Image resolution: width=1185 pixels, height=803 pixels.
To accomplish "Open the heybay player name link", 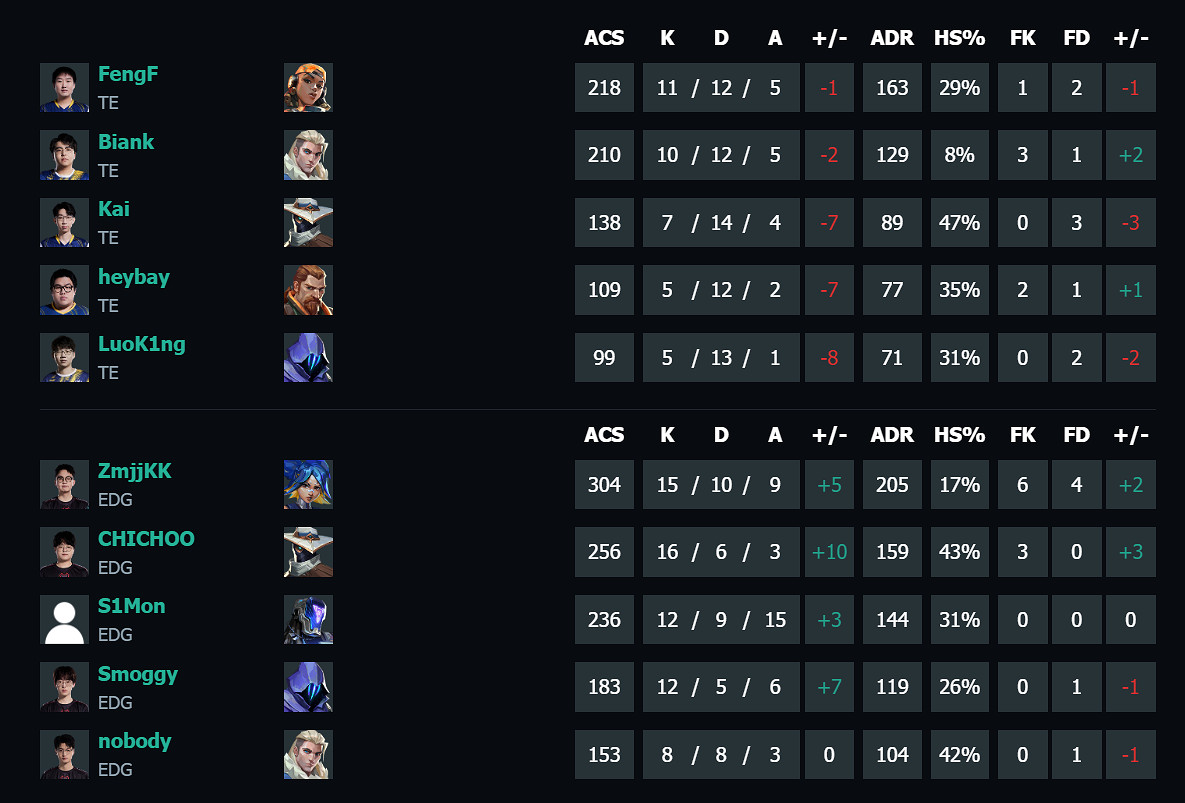I will pyautogui.click(x=133, y=277).
